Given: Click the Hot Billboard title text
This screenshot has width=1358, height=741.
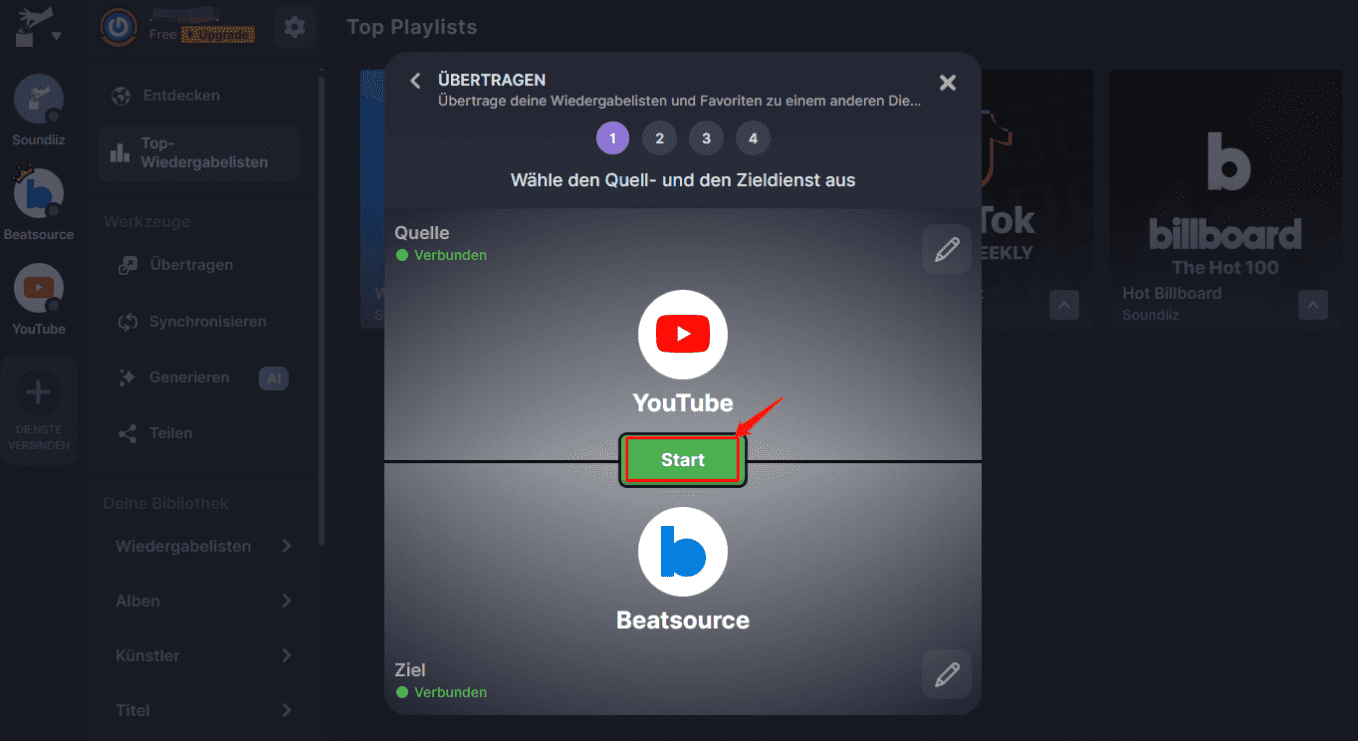Looking at the screenshot, I should point(1172,293).
